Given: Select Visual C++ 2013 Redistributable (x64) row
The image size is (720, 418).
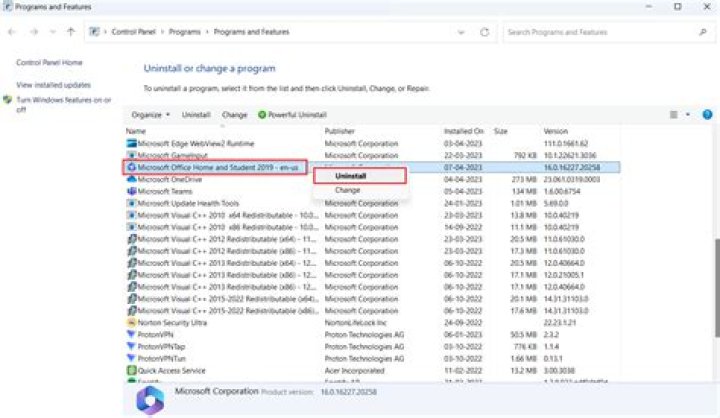Looking at the screenshot, I should 372,263.
